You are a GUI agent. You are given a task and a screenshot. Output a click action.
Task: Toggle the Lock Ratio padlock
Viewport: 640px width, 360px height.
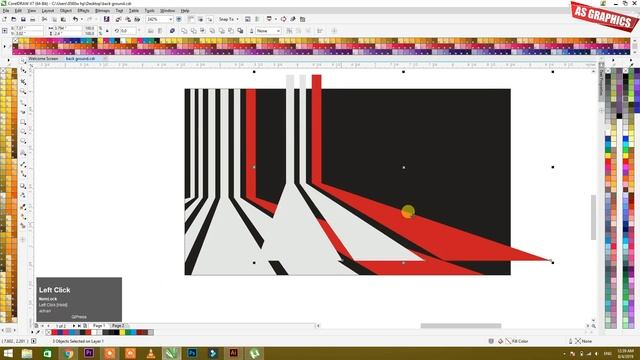point(107,31)
